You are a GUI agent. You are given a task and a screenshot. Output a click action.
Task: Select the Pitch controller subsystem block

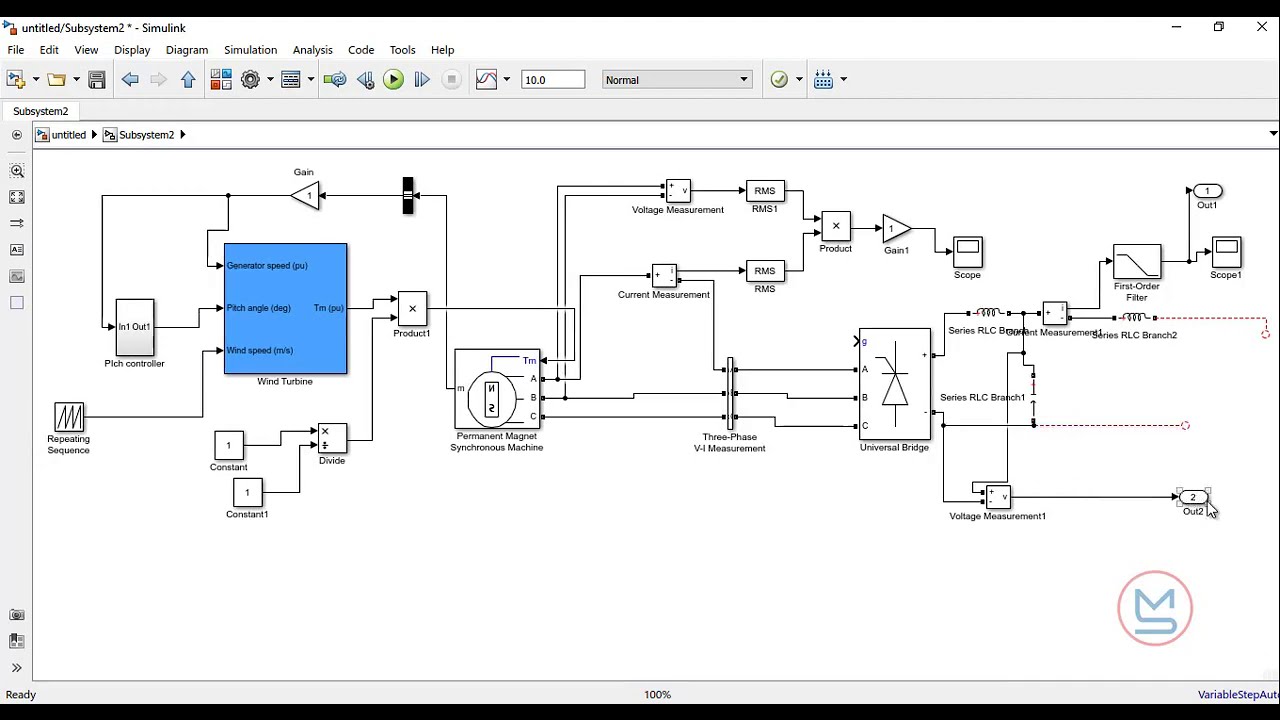pos(135,327)
